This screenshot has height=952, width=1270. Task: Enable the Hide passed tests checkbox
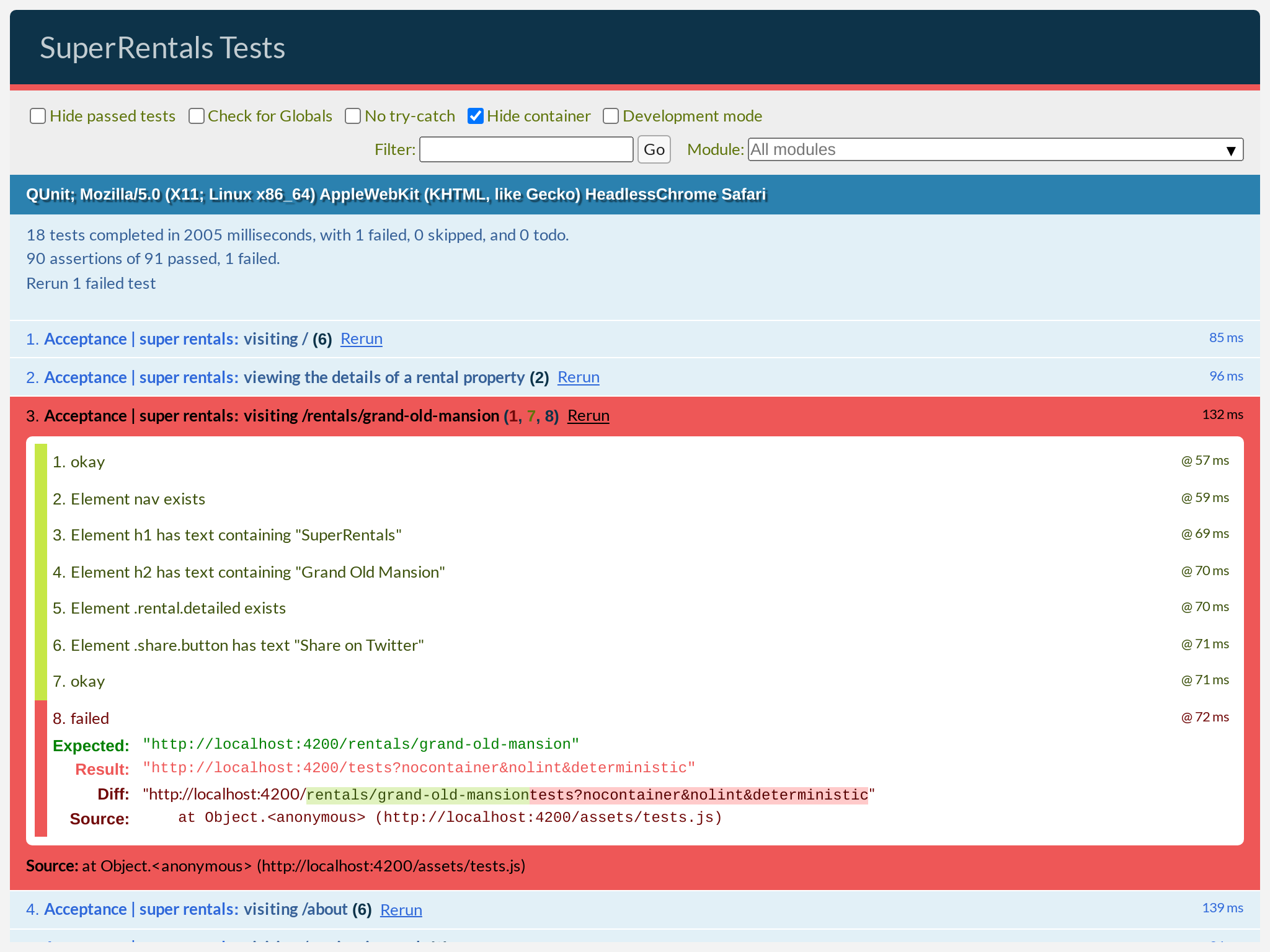pyautogui.click(x=38, y=116)
